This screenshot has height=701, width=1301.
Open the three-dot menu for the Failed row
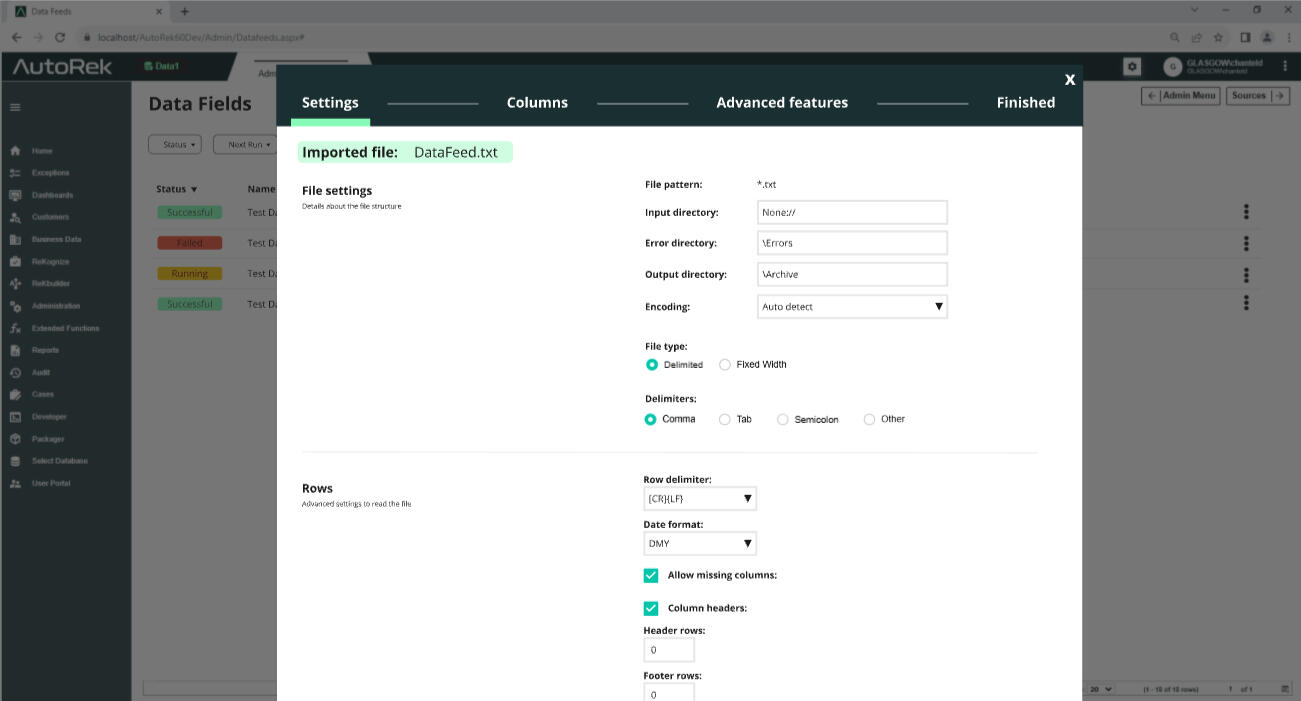[x=1246, y=243]
